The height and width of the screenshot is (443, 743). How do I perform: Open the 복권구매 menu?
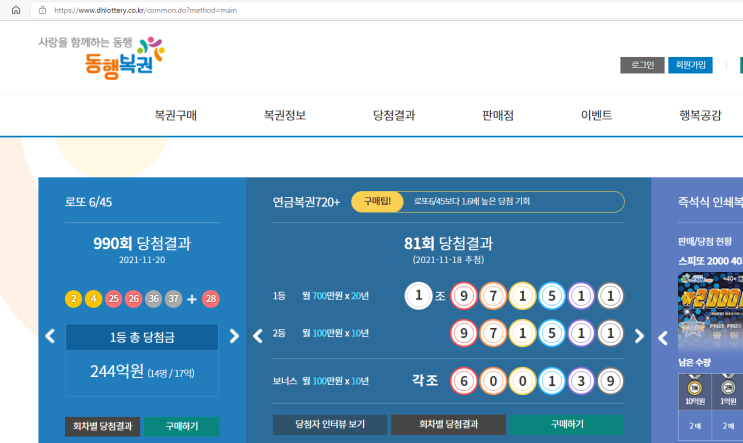[x=176, y=115]
